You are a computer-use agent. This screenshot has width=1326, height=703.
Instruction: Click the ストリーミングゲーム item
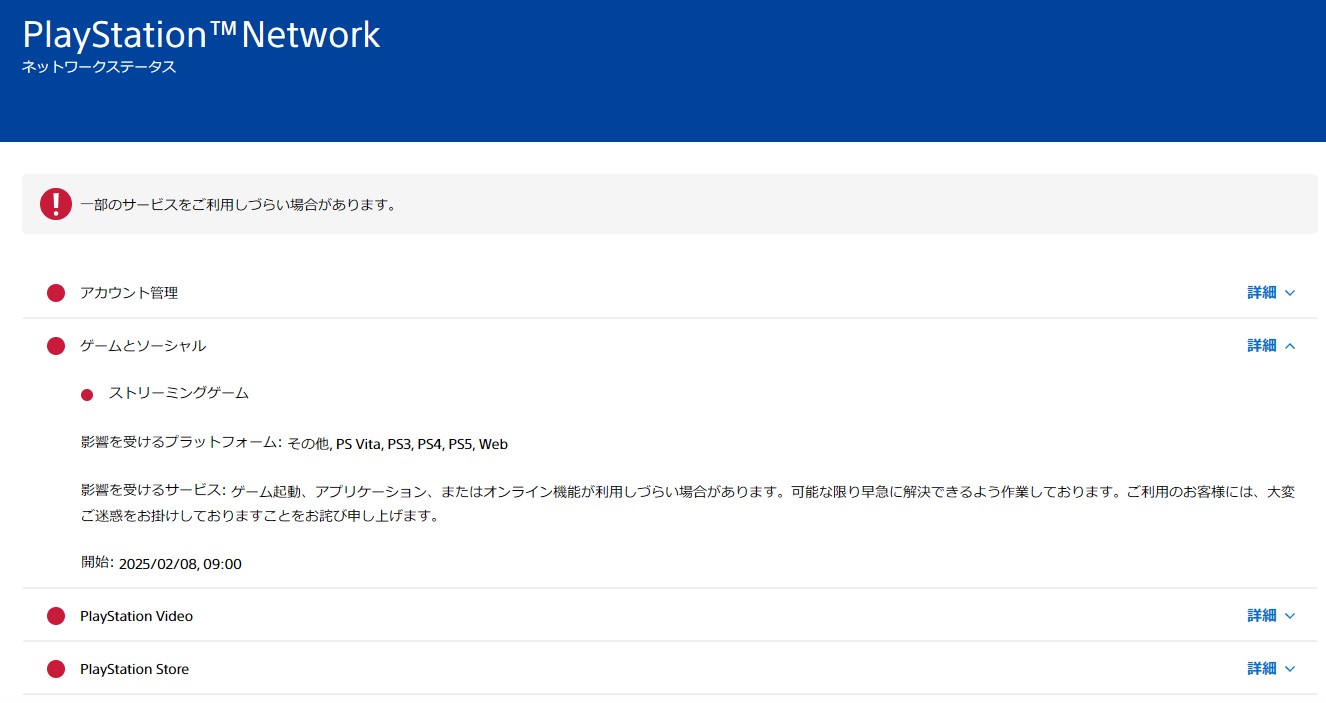pyautogui.click(x=179, y=393)
